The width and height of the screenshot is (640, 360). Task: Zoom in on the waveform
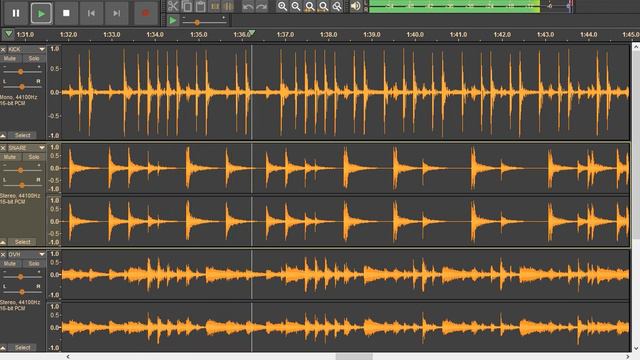click(282, 6)
